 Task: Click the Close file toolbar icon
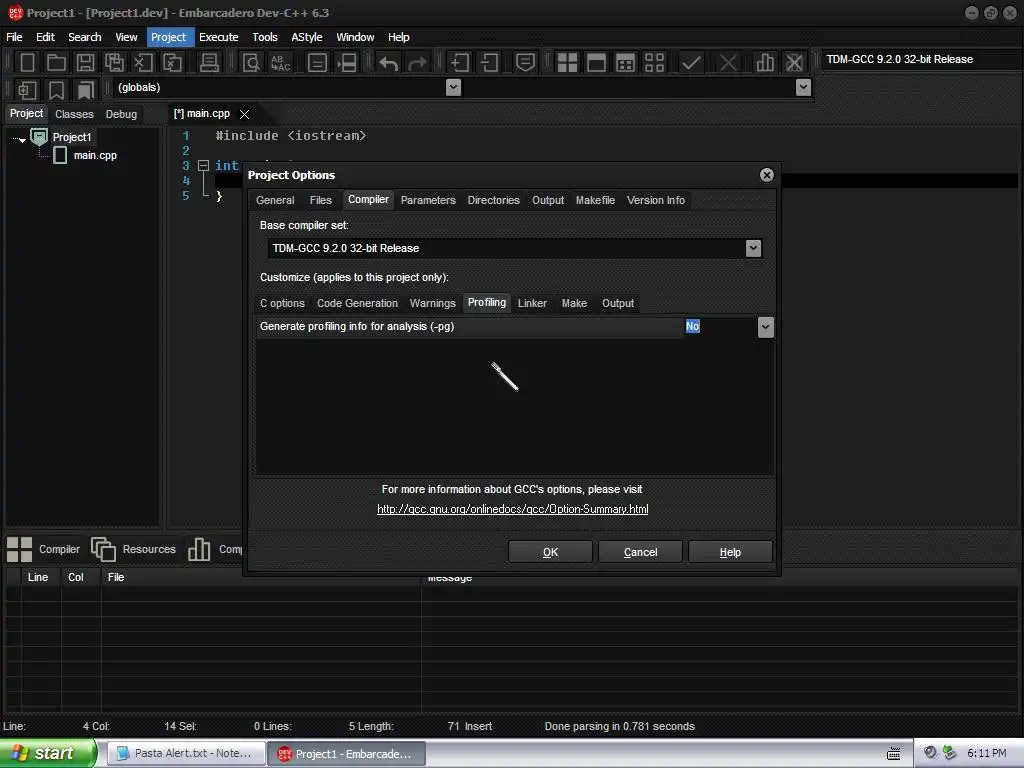143,63
